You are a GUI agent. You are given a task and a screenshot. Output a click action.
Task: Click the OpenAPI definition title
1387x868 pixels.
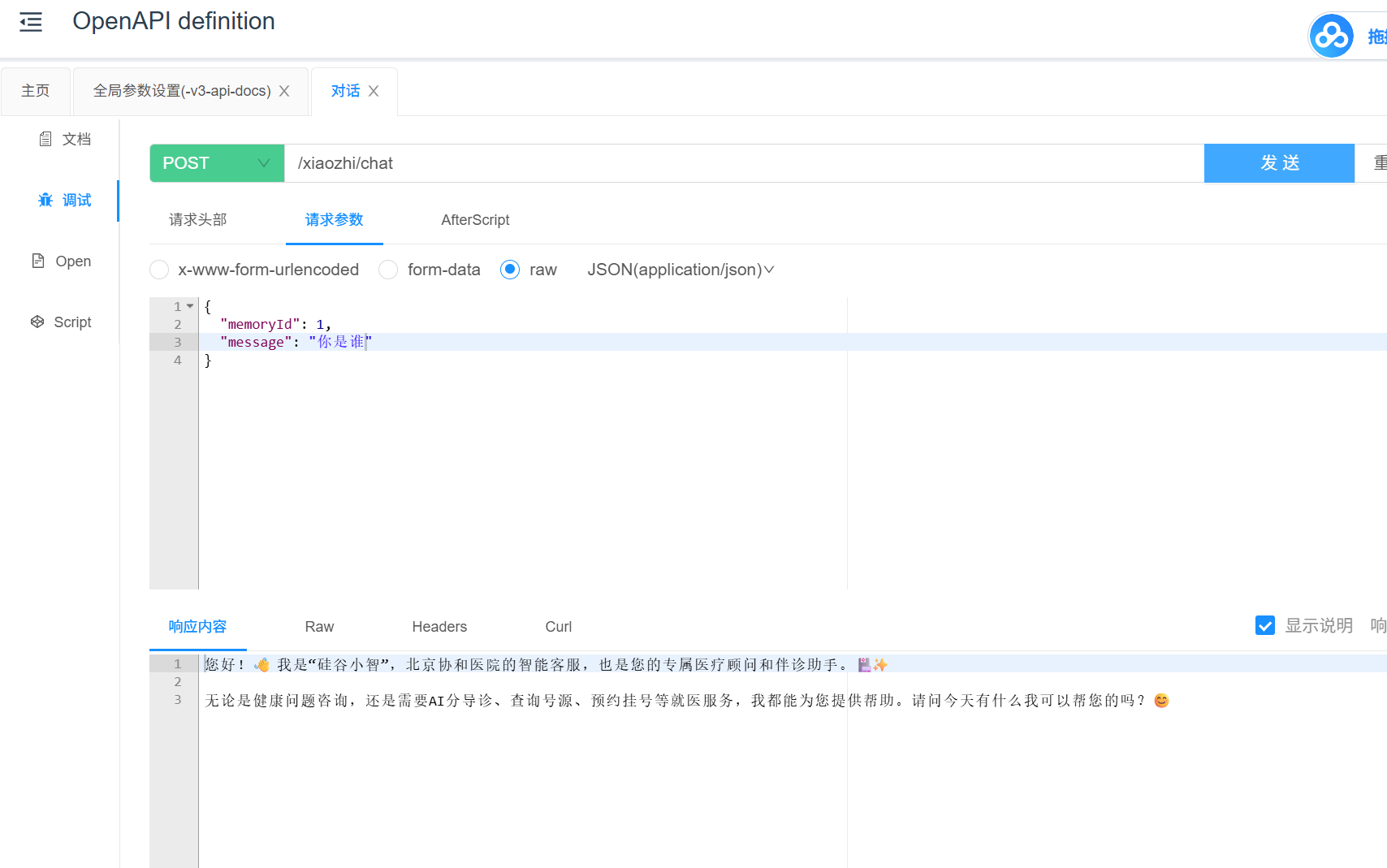[174, 21]
